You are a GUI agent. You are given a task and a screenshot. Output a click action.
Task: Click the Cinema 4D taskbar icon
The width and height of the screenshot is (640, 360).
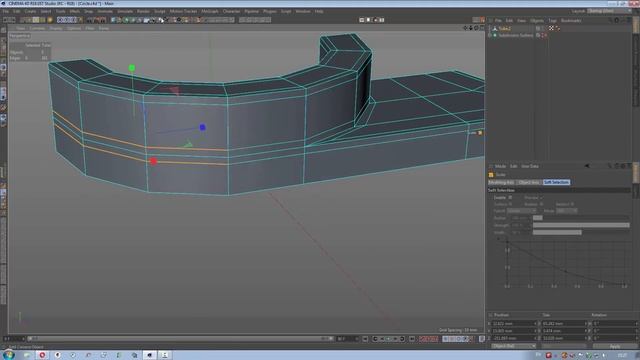click(x=149, y=355)
